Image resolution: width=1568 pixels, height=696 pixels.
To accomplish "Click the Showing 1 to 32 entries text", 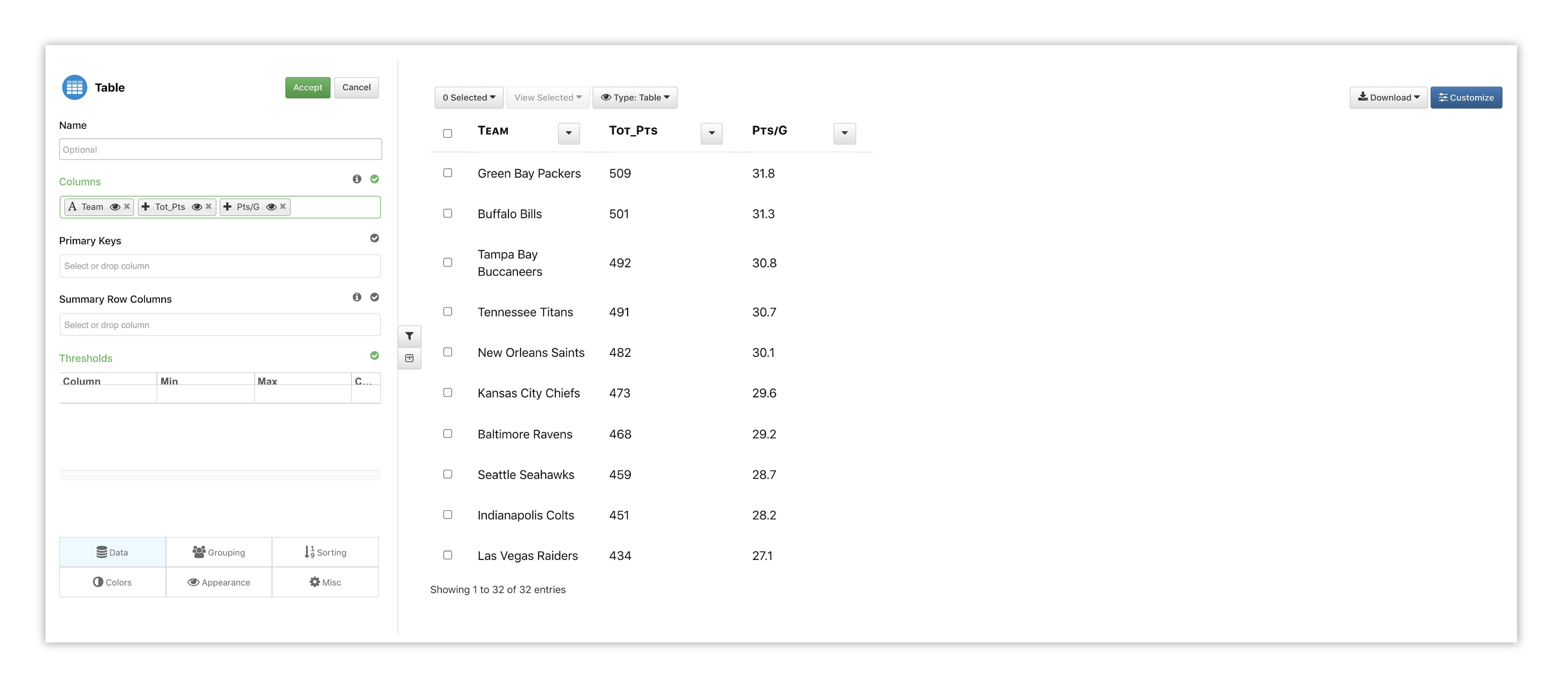I will click(x=498, y=590).
